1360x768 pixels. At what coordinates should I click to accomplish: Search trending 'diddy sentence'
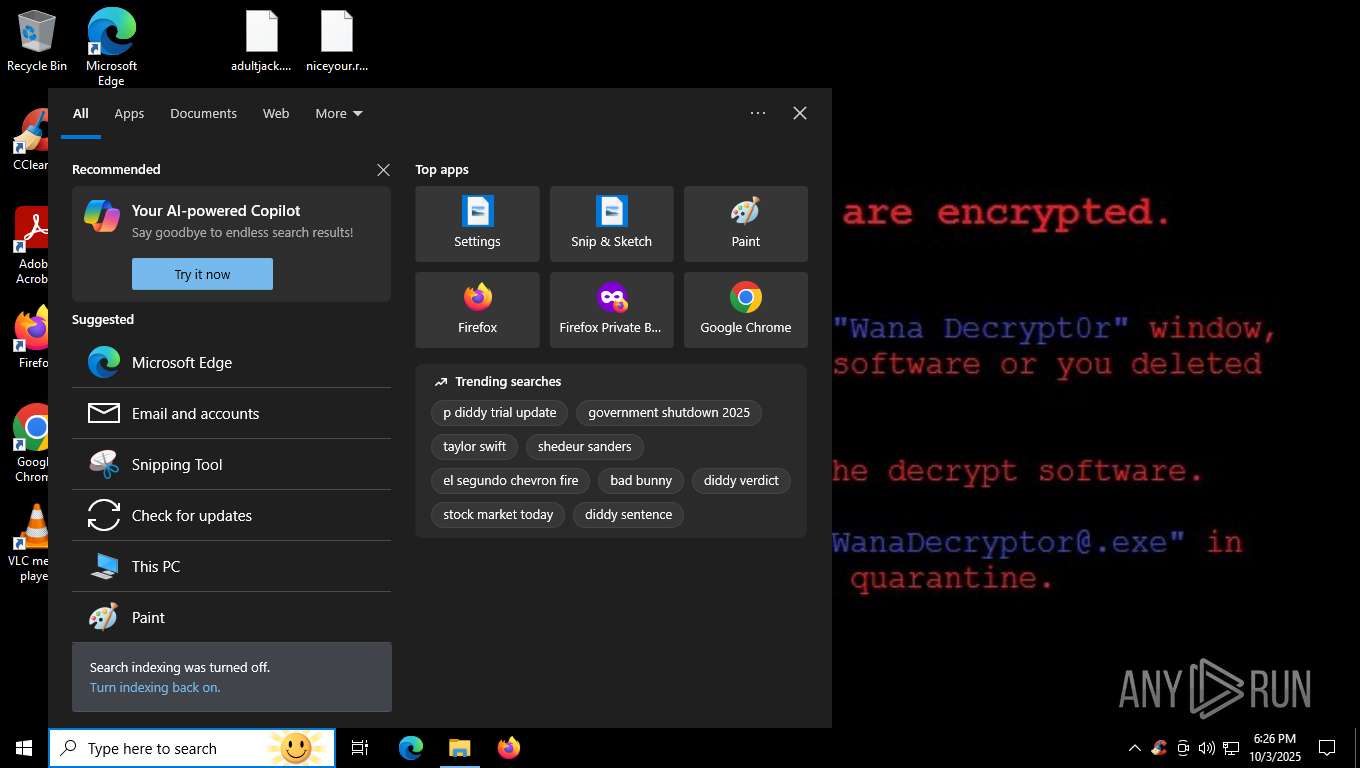[629, 514]
